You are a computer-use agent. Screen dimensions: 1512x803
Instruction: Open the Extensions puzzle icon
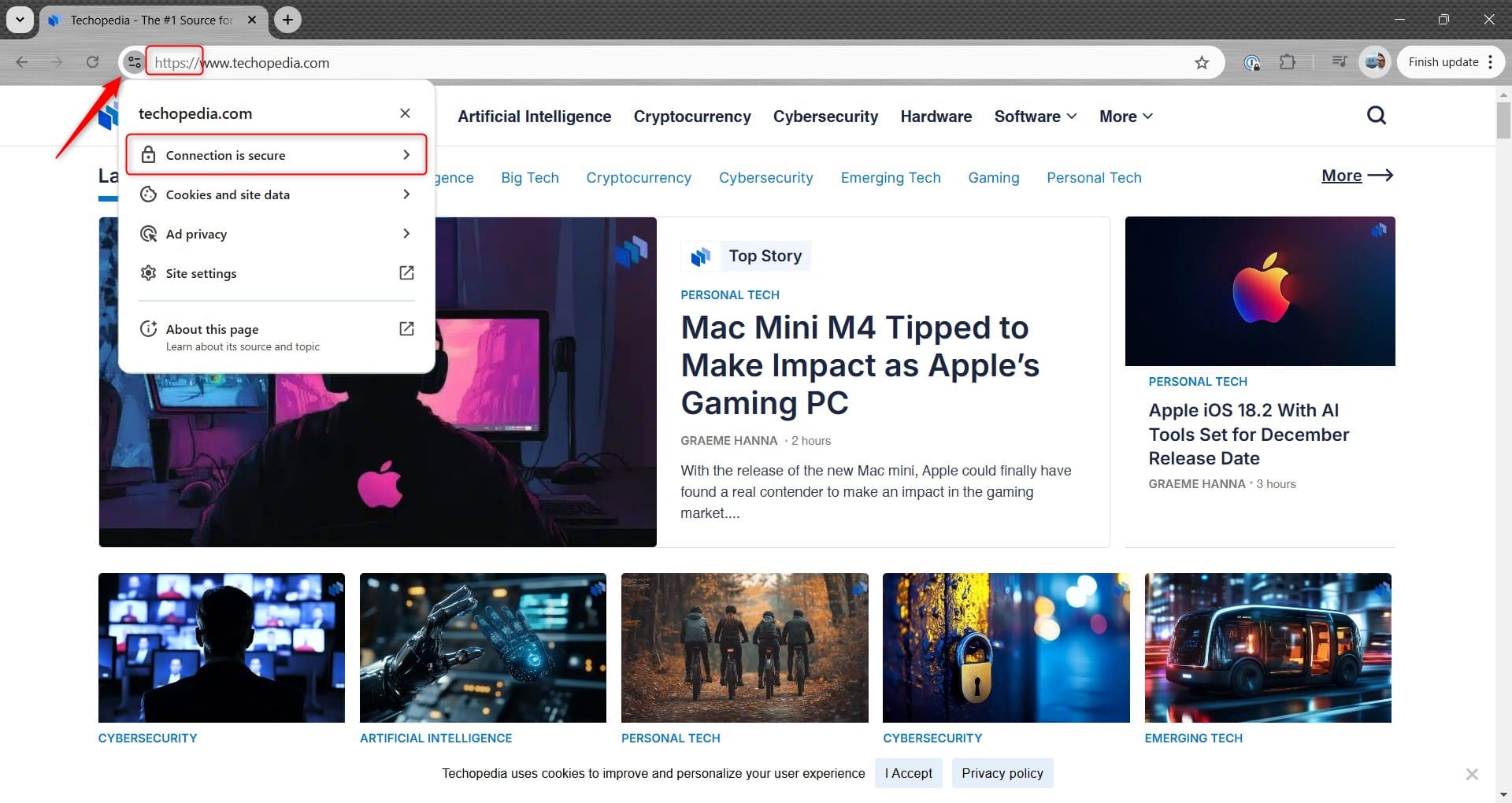point(1288,62)
